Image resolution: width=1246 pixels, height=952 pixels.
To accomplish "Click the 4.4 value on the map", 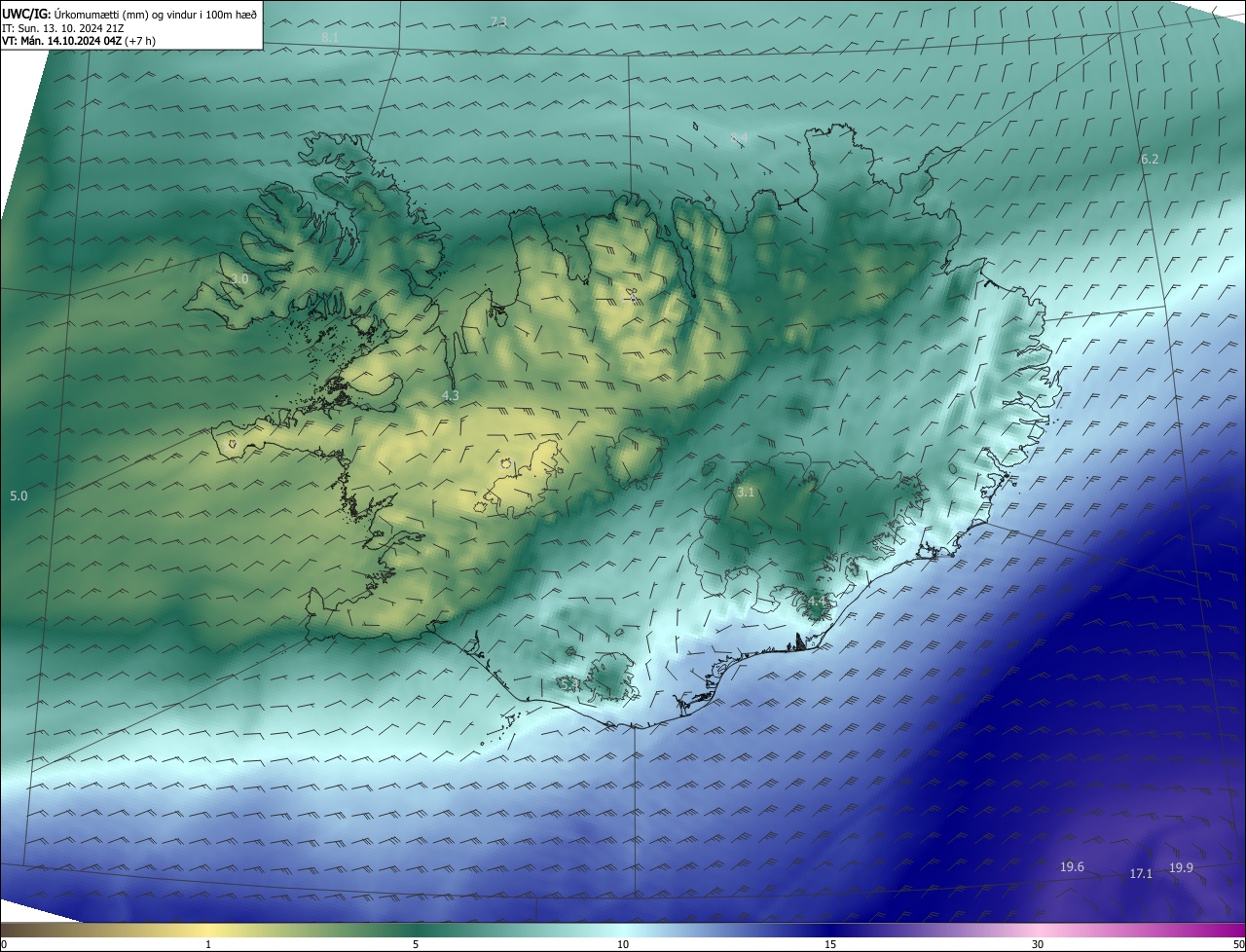I will tap(816, 602).
